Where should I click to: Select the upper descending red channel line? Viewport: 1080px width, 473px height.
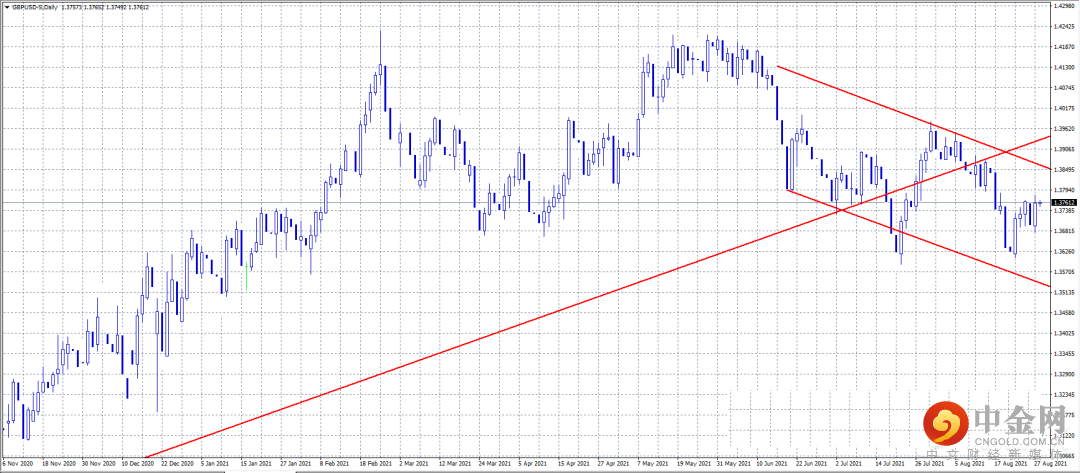913,117
